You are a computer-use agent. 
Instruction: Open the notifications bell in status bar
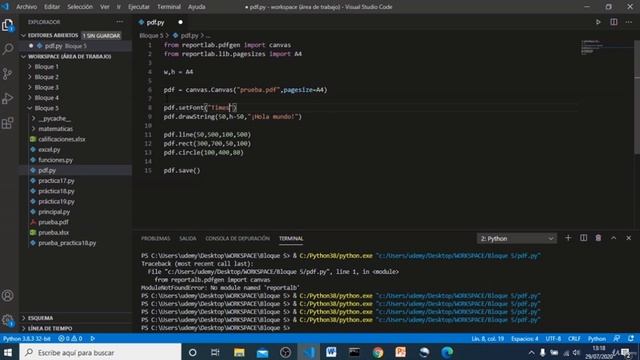[x=631, y=338]
